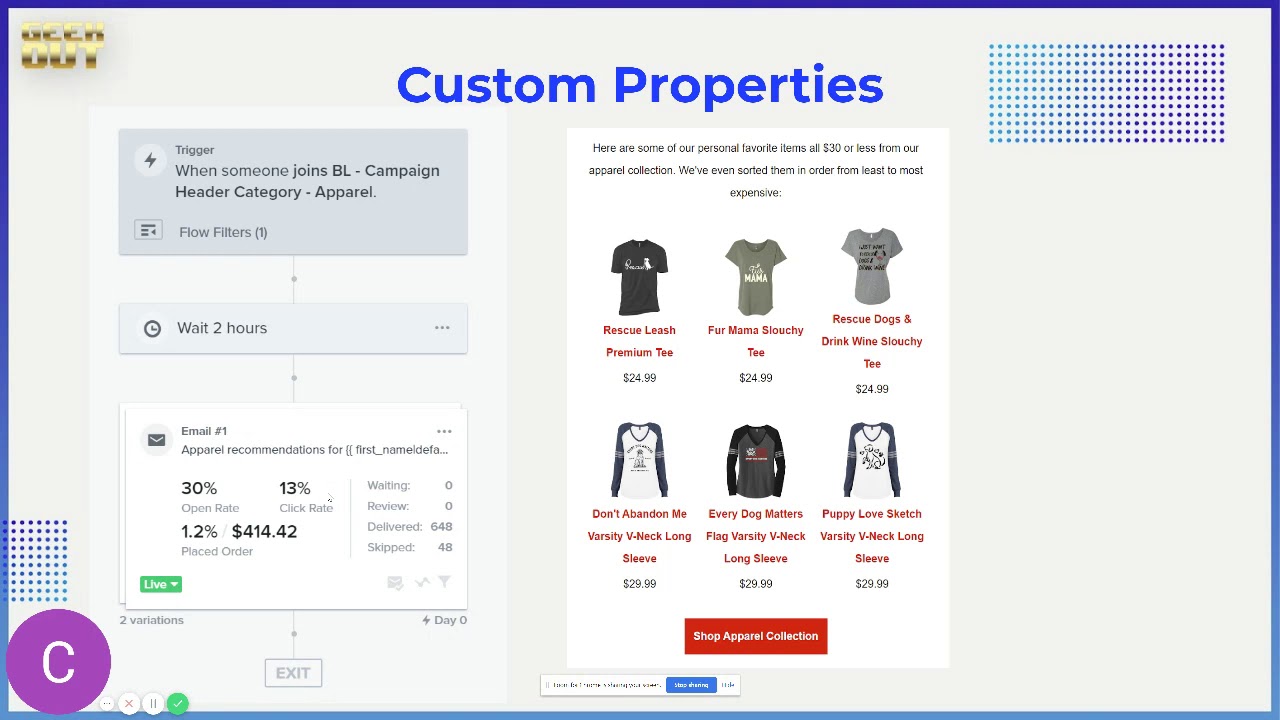Click the Fur Mama Slouchy Tee image
1280x720 pixels.
click(x=755, y=276)
